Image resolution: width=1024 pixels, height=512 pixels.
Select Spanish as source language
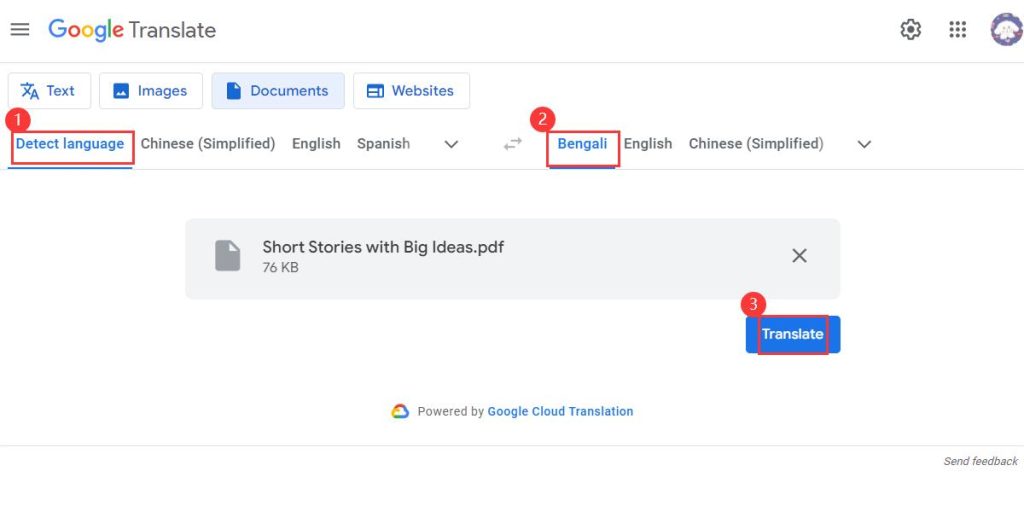383,144
